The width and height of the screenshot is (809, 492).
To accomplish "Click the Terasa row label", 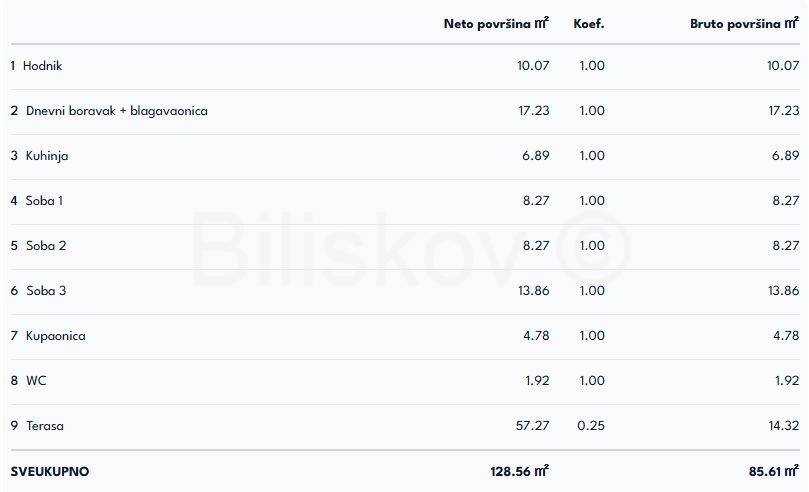I will pos(44,426).
